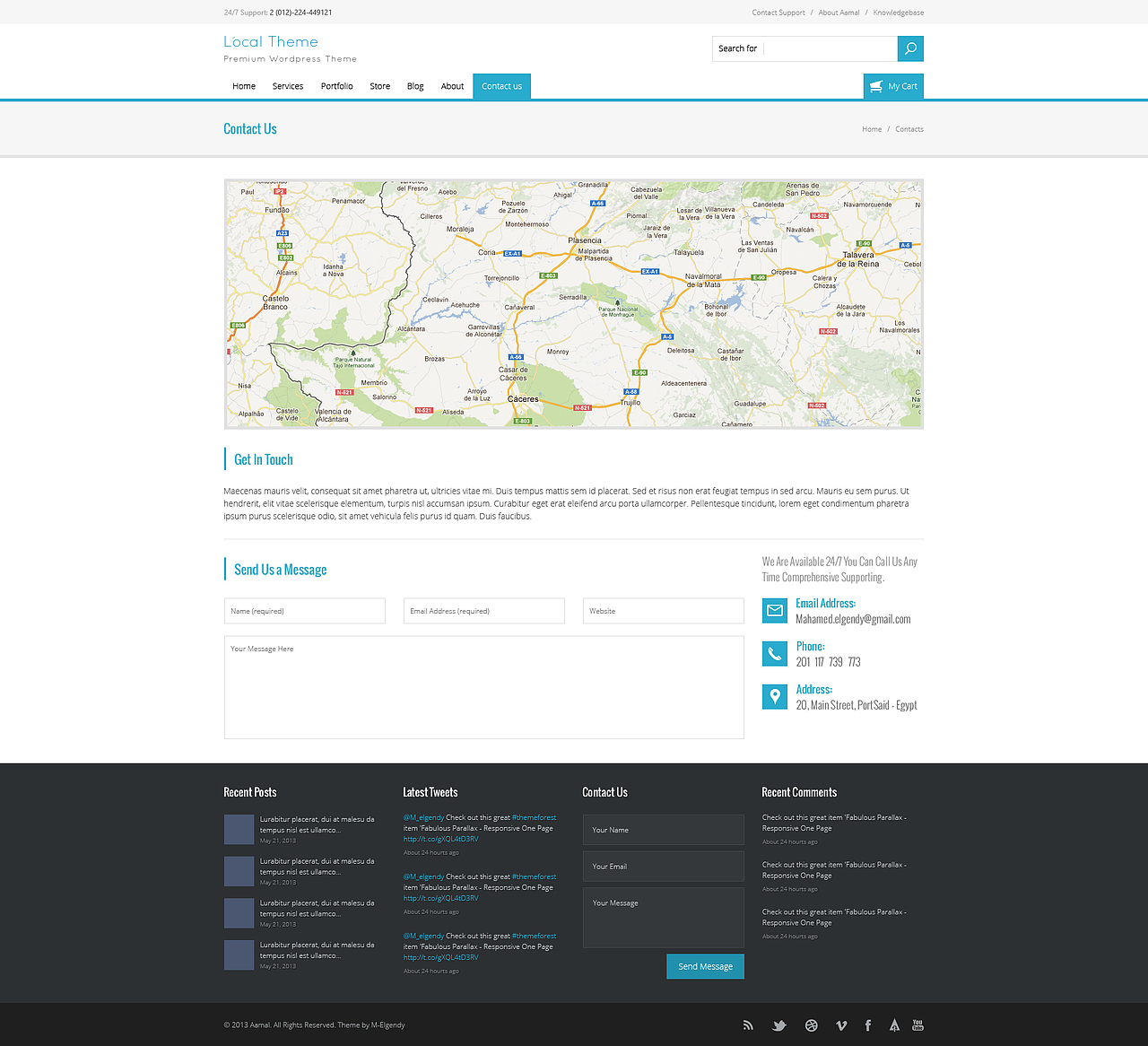Click the phone number 201 117 739 773
Screen dimensions: 1148x1046
coord(828,662)
